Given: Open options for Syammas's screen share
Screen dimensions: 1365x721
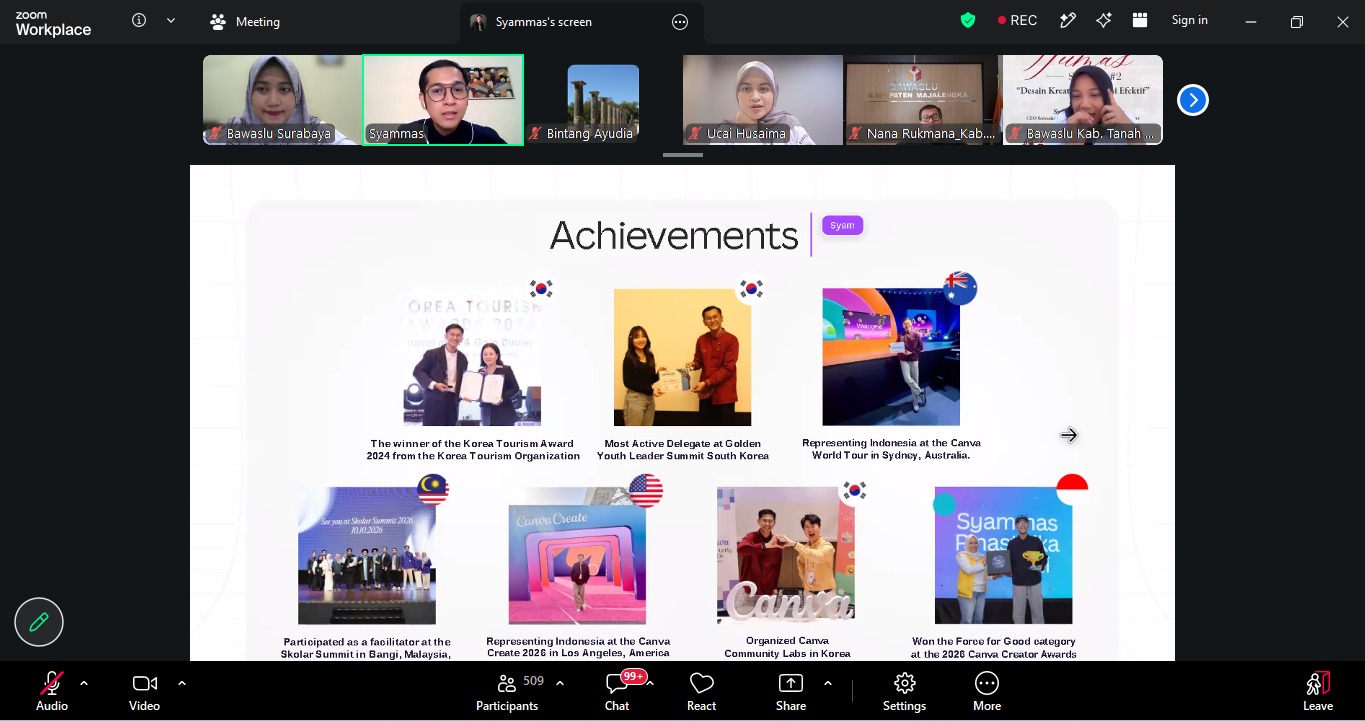Looking at the screenshot, I should (x=680, y=22).
